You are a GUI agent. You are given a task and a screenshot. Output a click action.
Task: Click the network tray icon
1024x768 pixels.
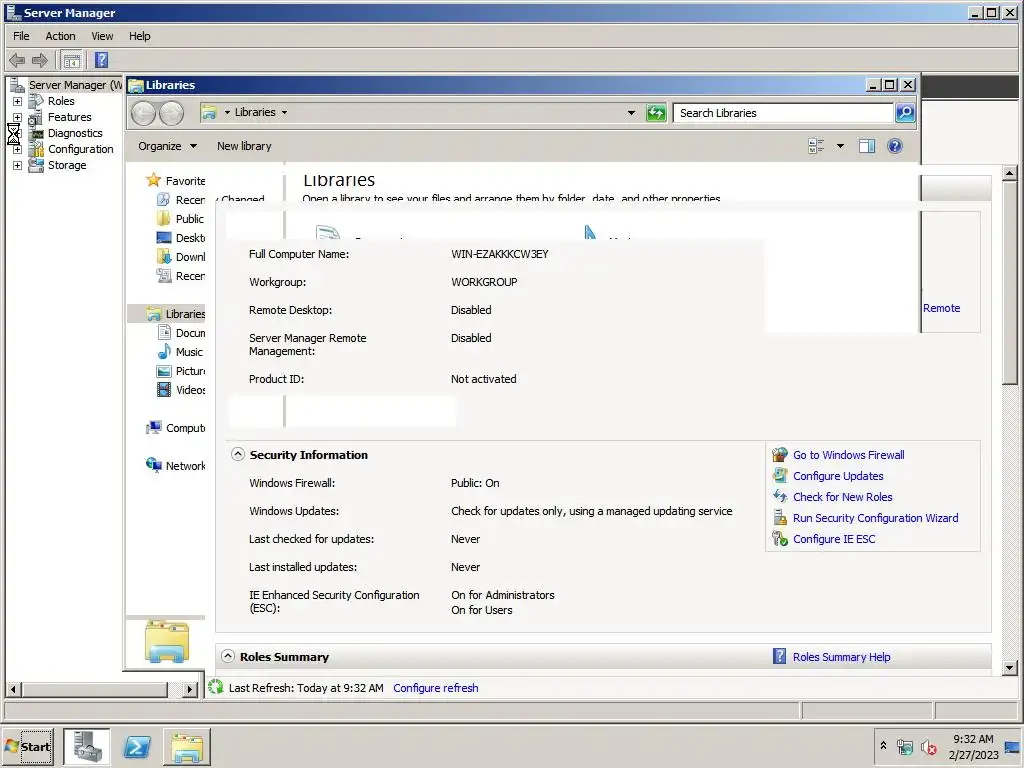(905, 747)
